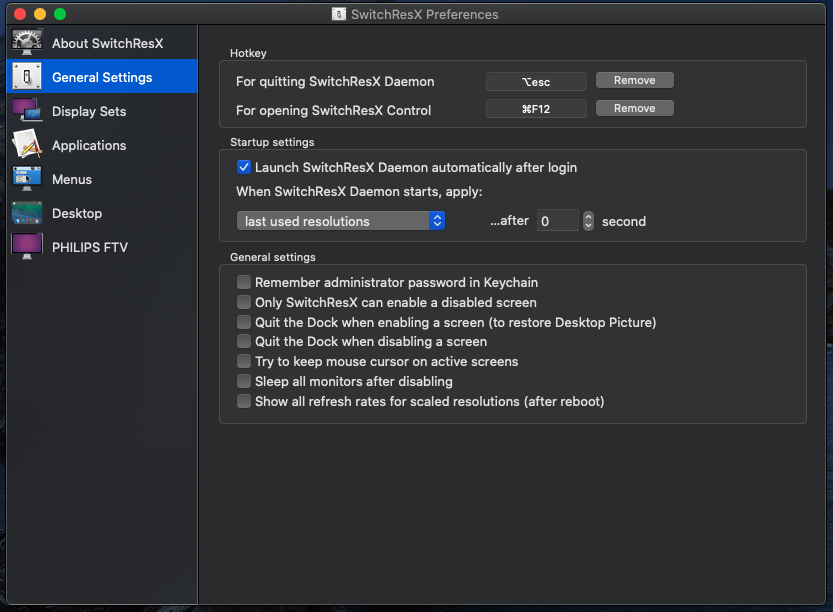The height and width of the screenshot is (612, 833).
Task: Open the About SwitchResX gear icon
Action: (27, 42)
